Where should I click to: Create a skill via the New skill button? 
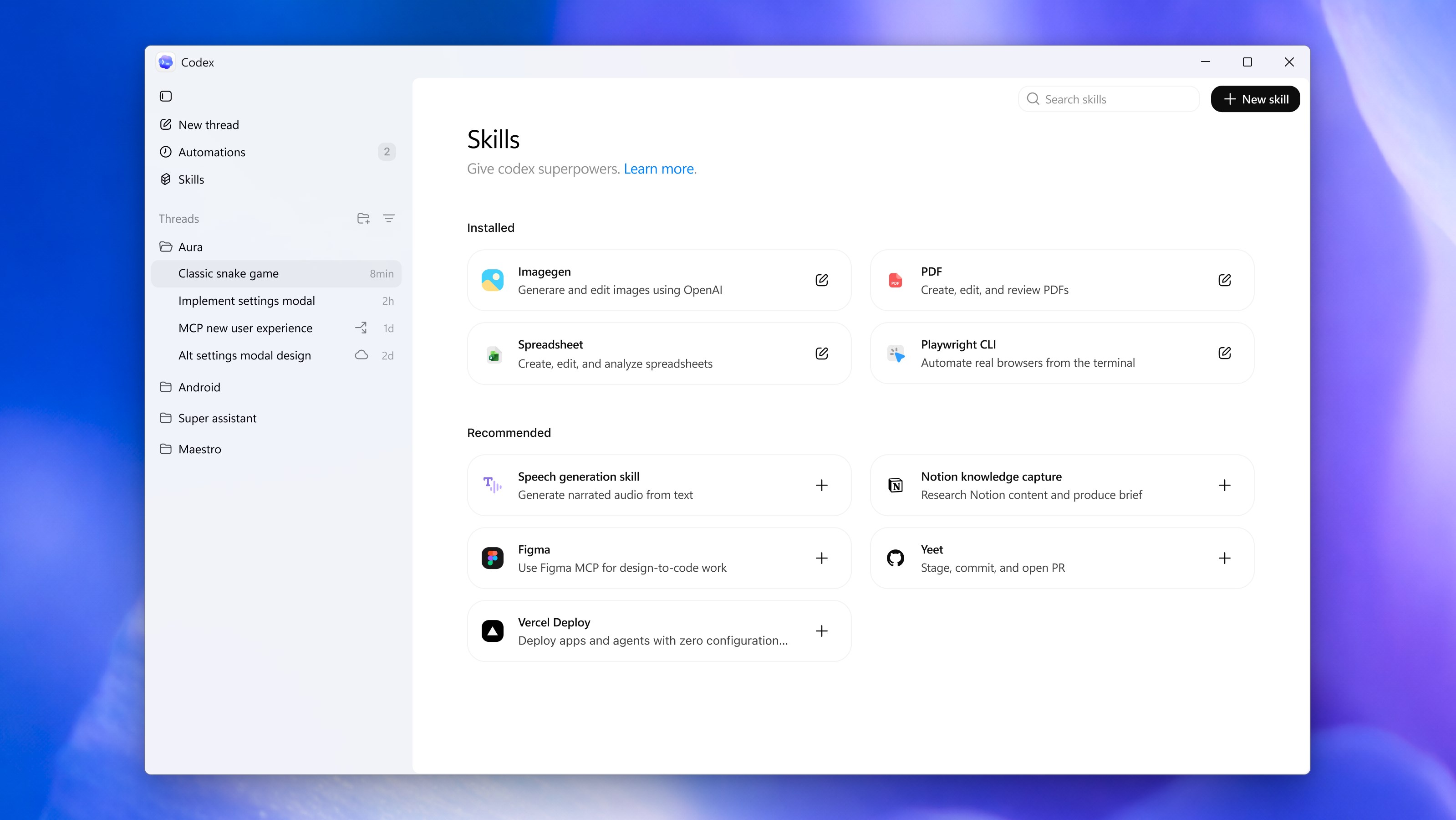tap(1255, 98)
